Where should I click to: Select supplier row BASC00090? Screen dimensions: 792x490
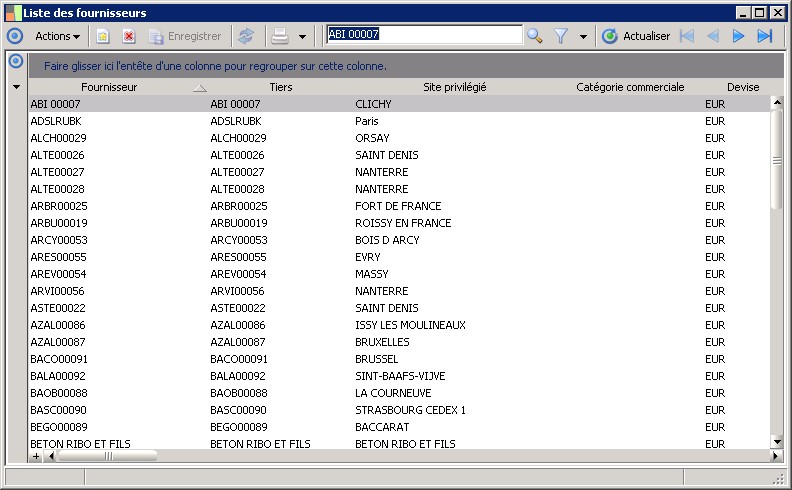coord(400,410)
